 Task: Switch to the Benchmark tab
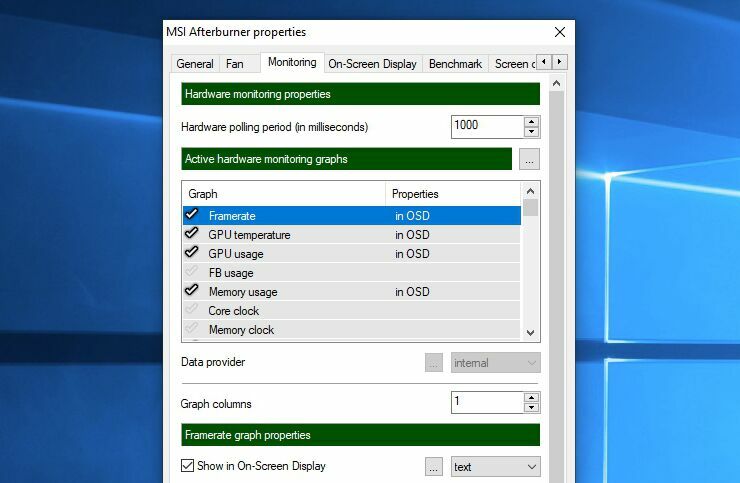point(455,64)
